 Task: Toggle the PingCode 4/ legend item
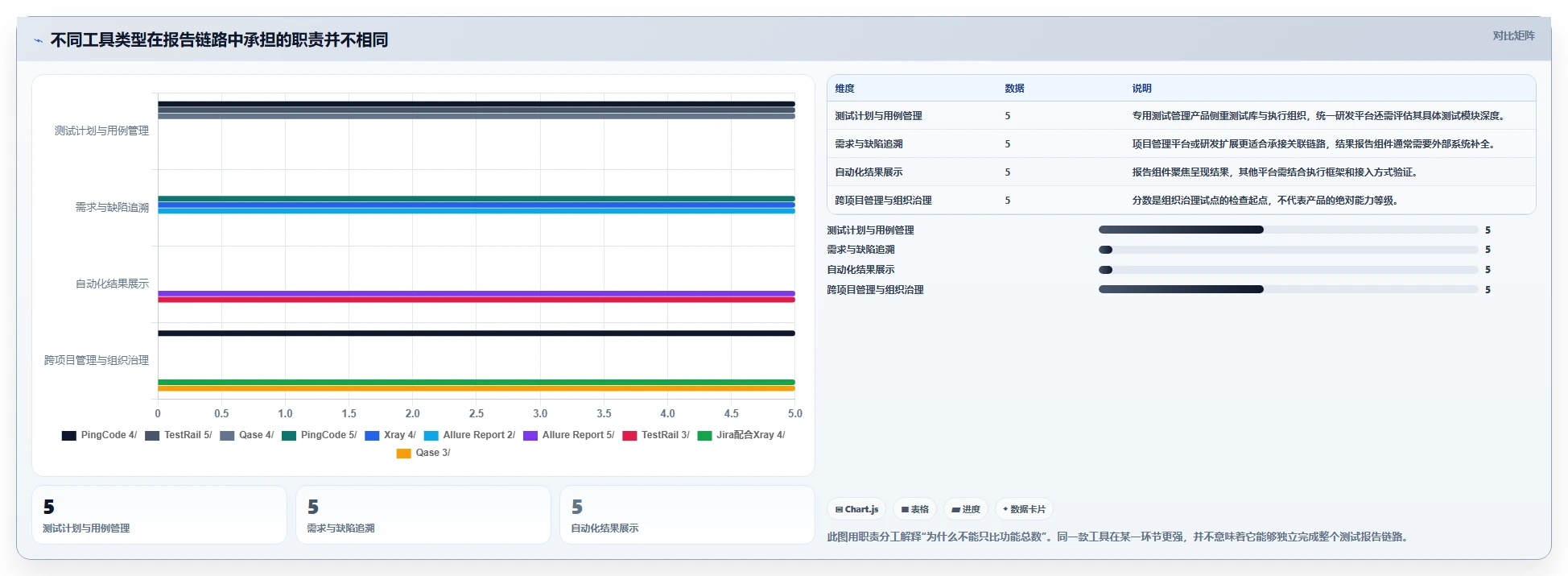pos(99,435)
